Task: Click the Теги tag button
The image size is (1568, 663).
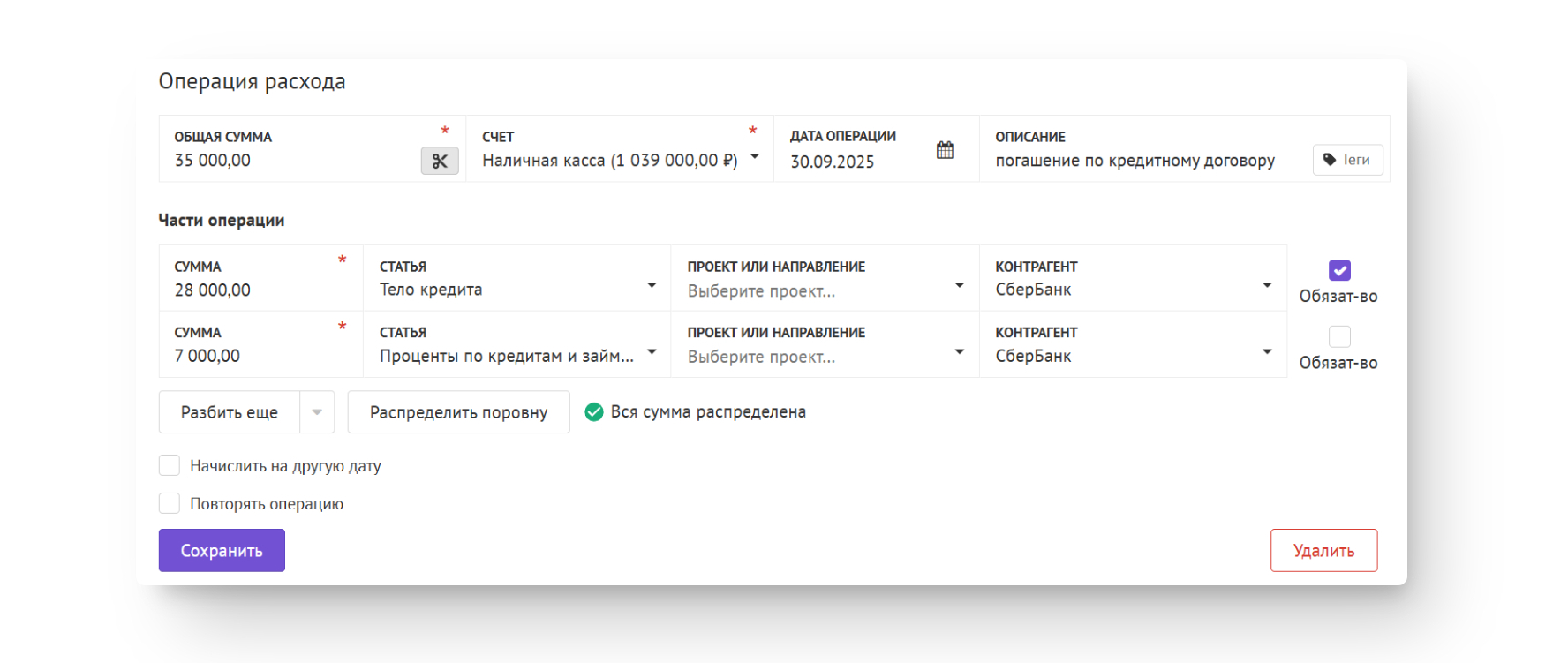Action: (x=1347, y=160)
